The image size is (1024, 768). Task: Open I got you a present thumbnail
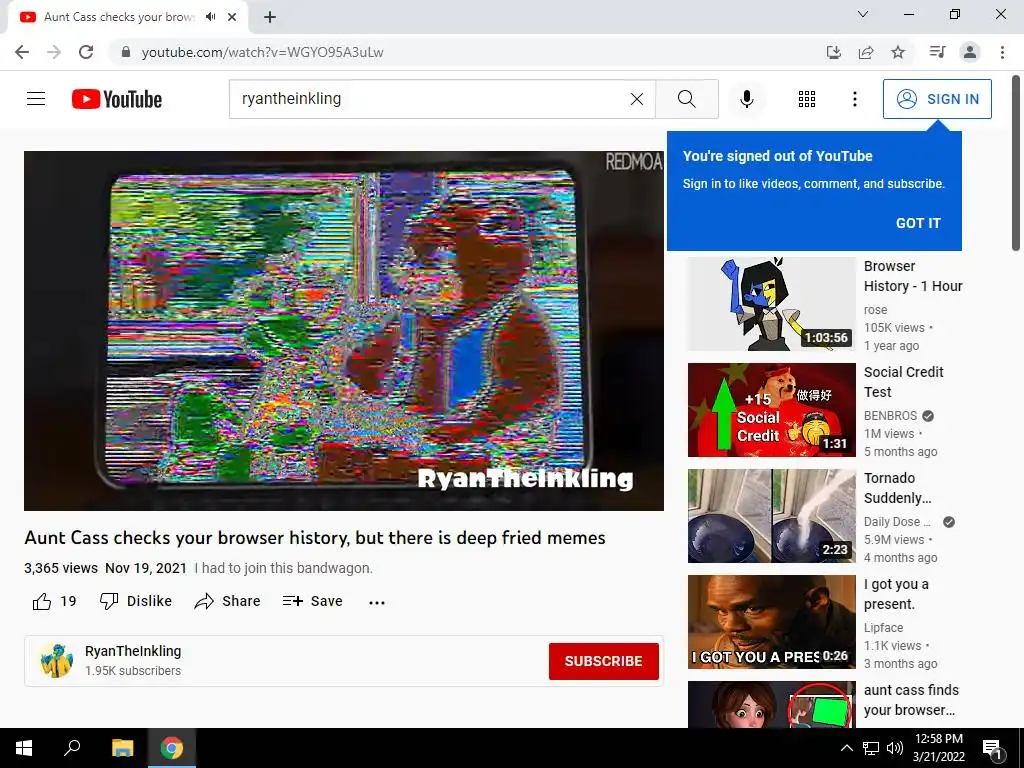[x=771, y=622]
